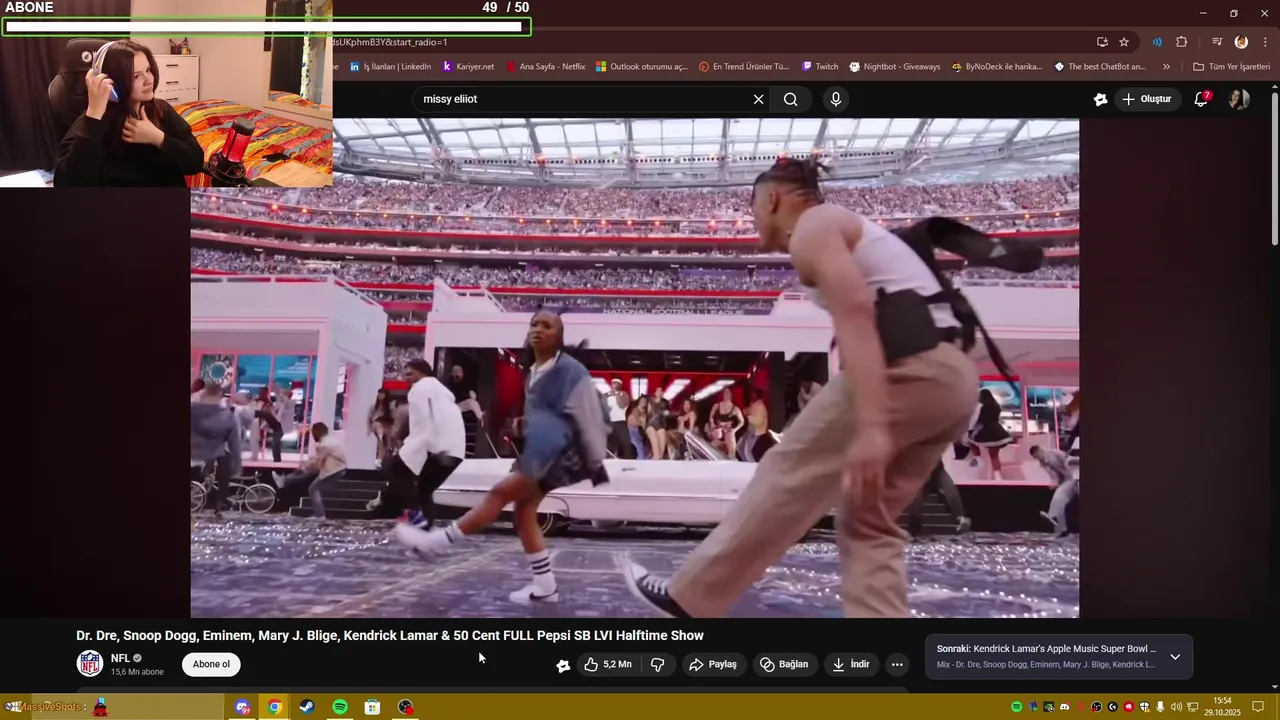This screenshot has height=720, width=1280.
Task: Expand the Sonraki up-next mix panel
Action: click(x=1175, y=657)
